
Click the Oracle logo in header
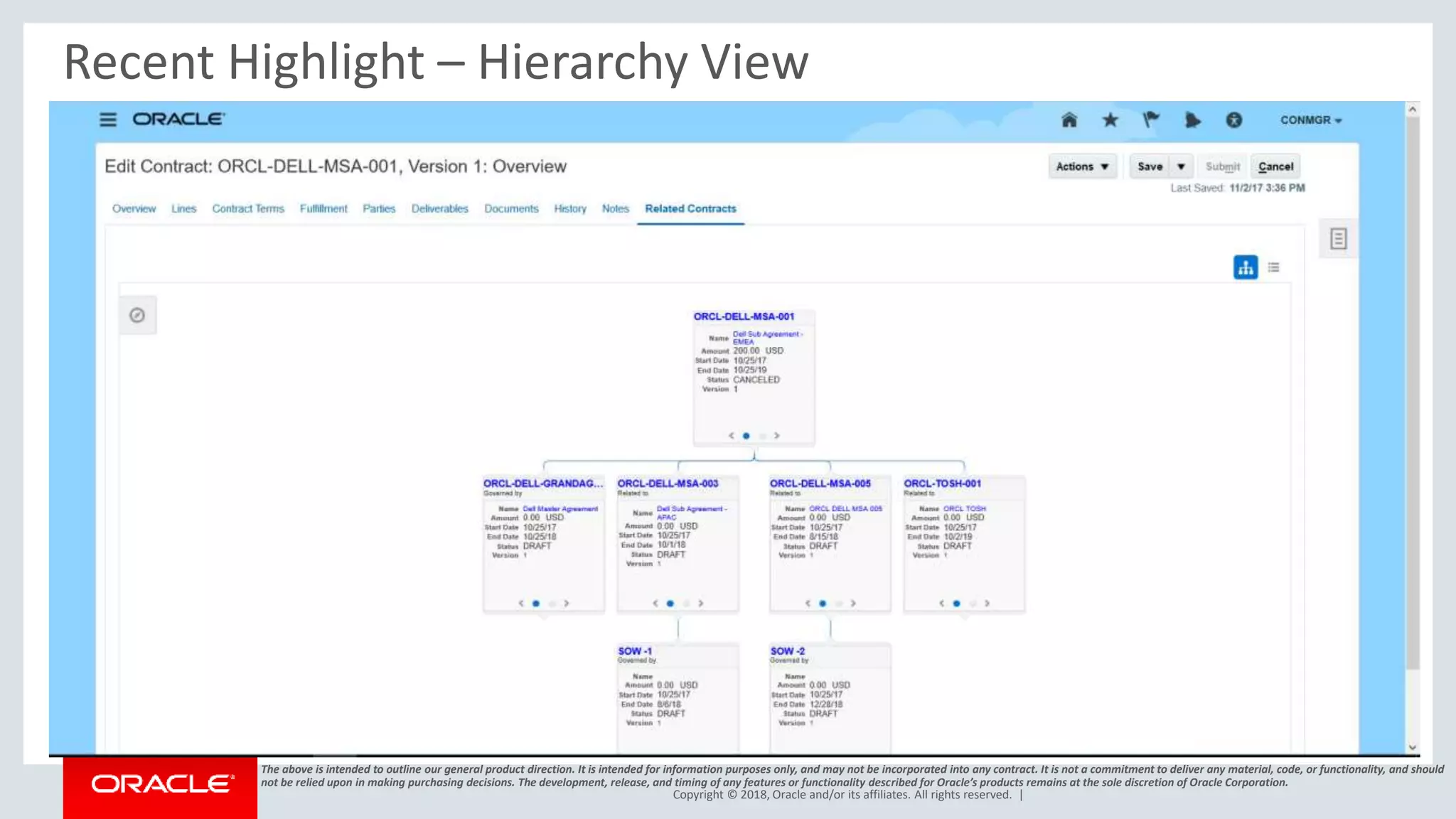(x=178, y=119)
